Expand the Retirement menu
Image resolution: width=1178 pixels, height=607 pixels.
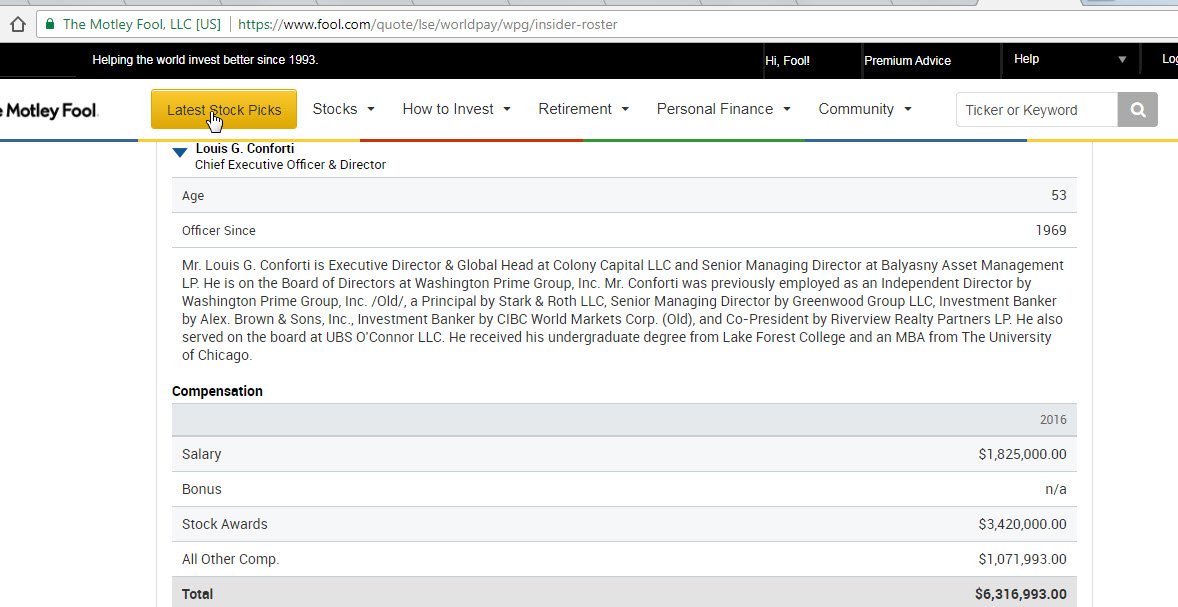[x=583, y=109]
